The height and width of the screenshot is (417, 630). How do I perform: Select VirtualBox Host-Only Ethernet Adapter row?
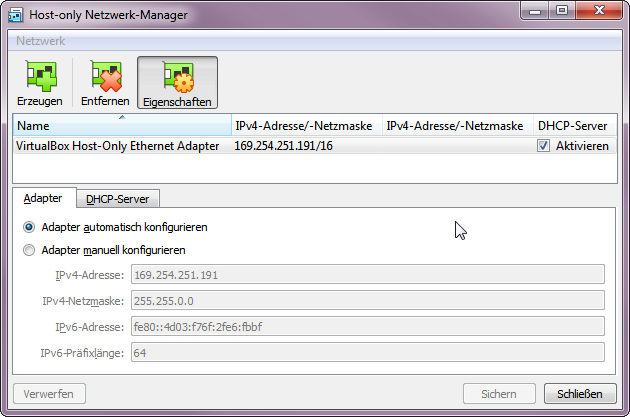(315, 146)
